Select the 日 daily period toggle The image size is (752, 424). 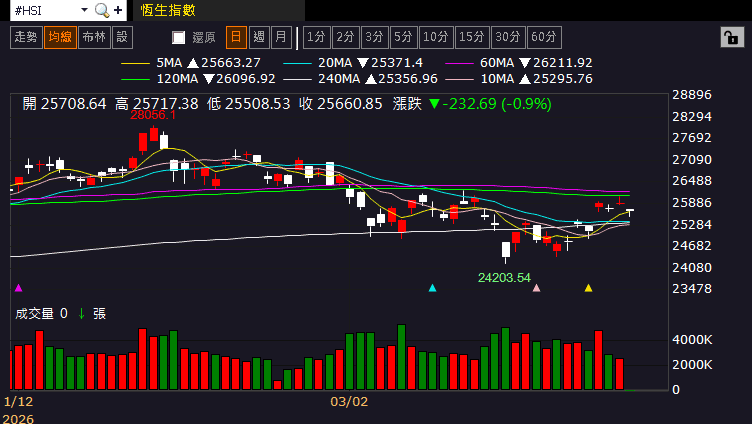pyautogui.click(x=236, y=37)
